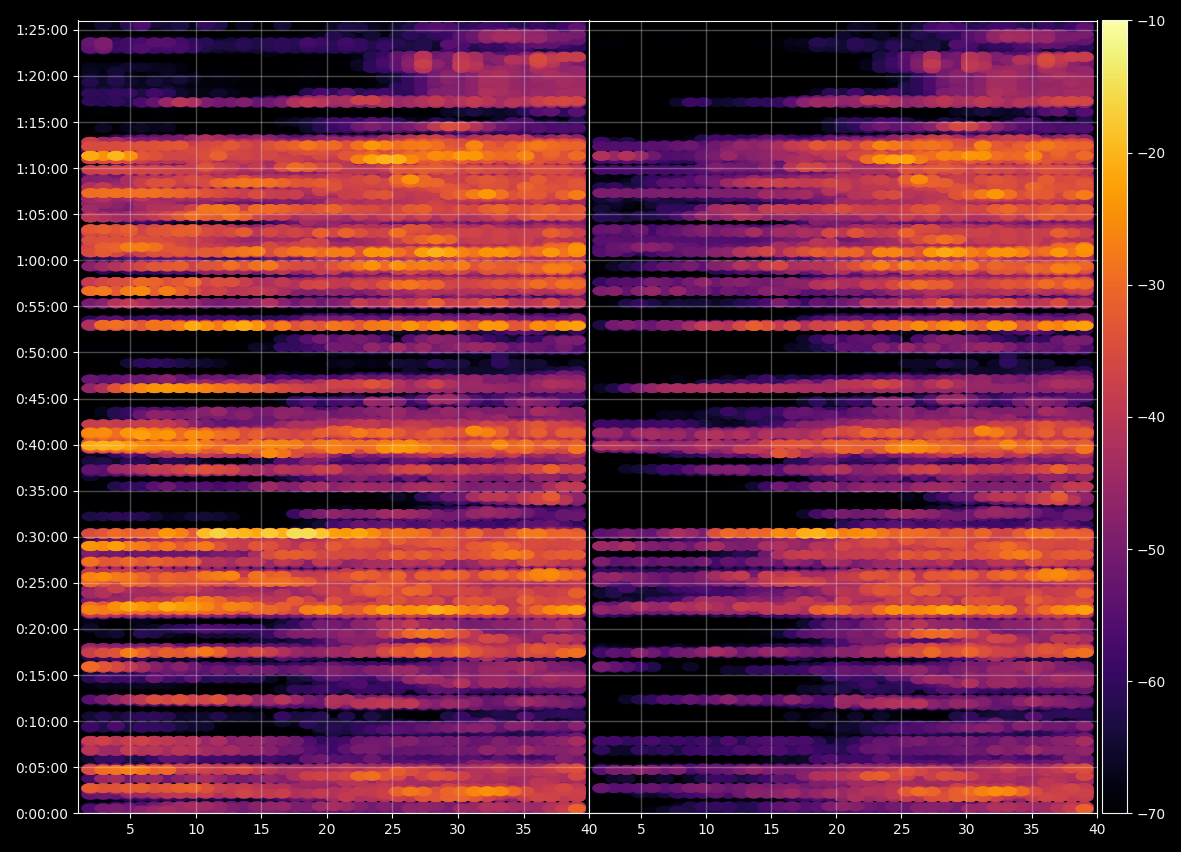Select x-axis label 30 of right heatmap

click(x=966, y=829)
